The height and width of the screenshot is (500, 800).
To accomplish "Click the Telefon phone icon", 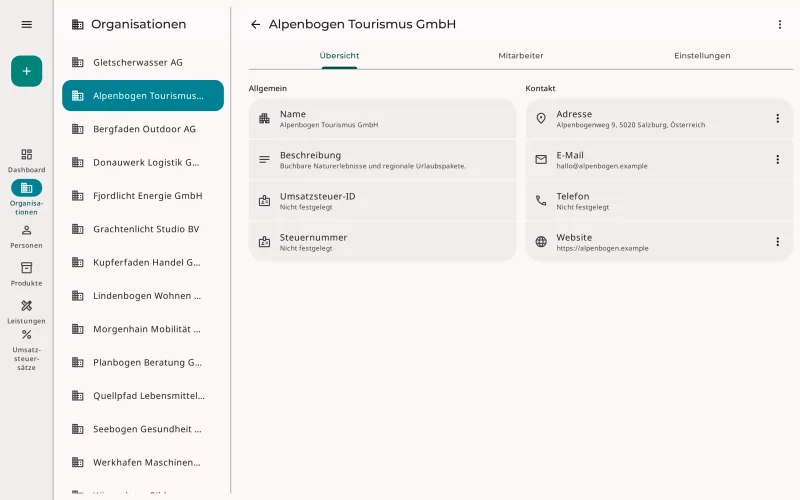I will coord(541,201).
